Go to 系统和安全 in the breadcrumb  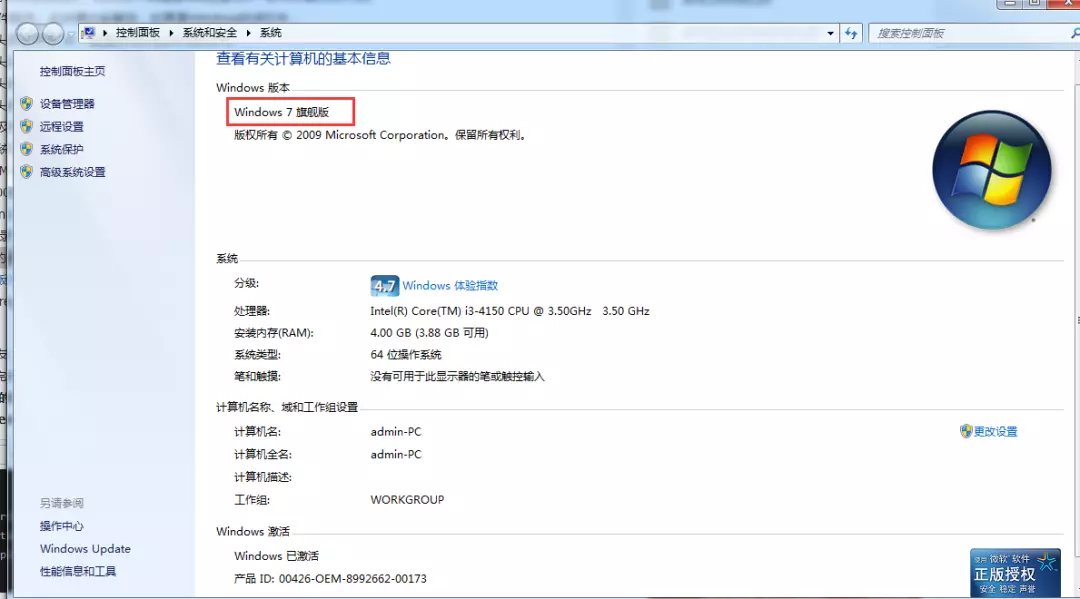pos(209,33)
